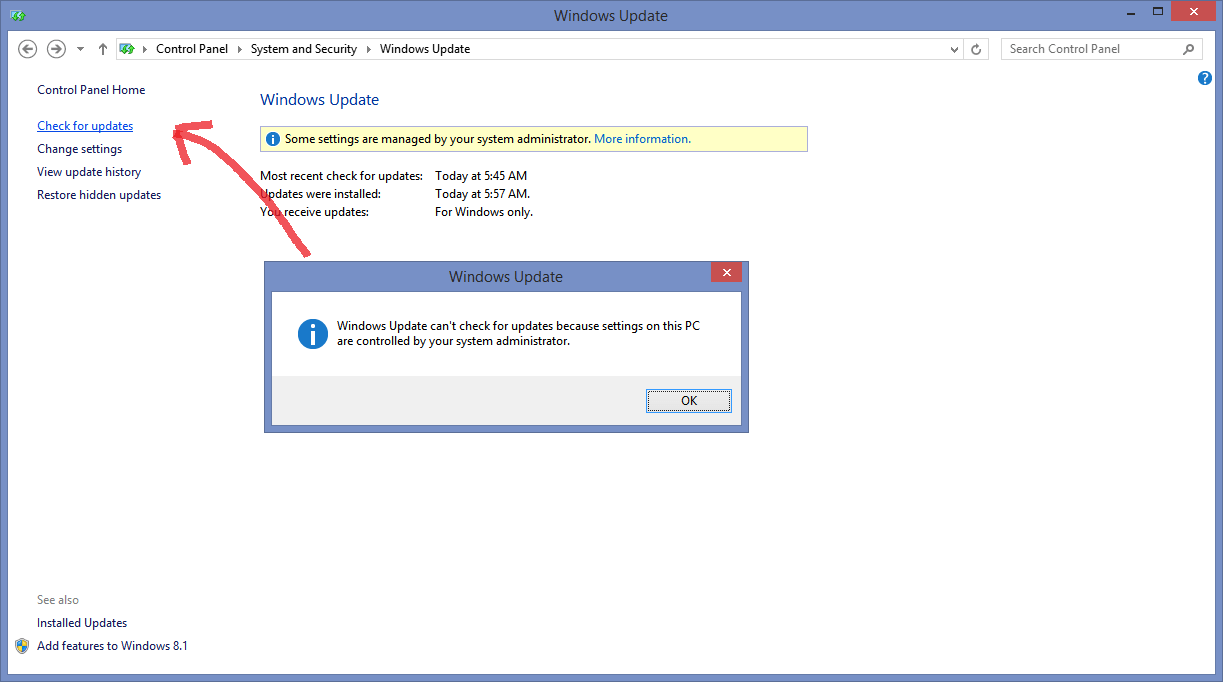Click the Forward navigation arrow
Viewport: 1223px width, 683px height.
point(57,49)
